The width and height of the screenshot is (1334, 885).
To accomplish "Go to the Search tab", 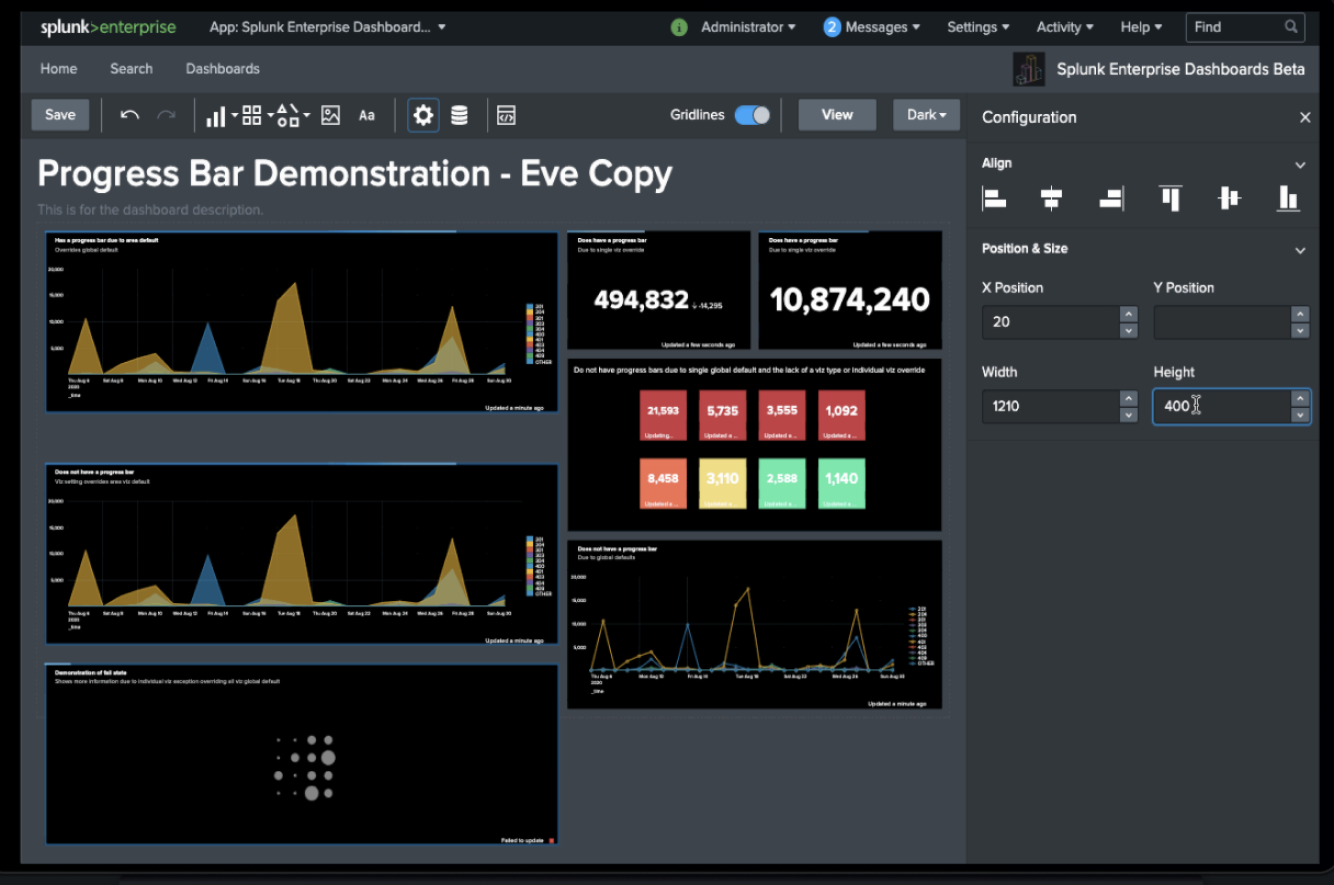I will pyautogui.click(x=131, y=69).
